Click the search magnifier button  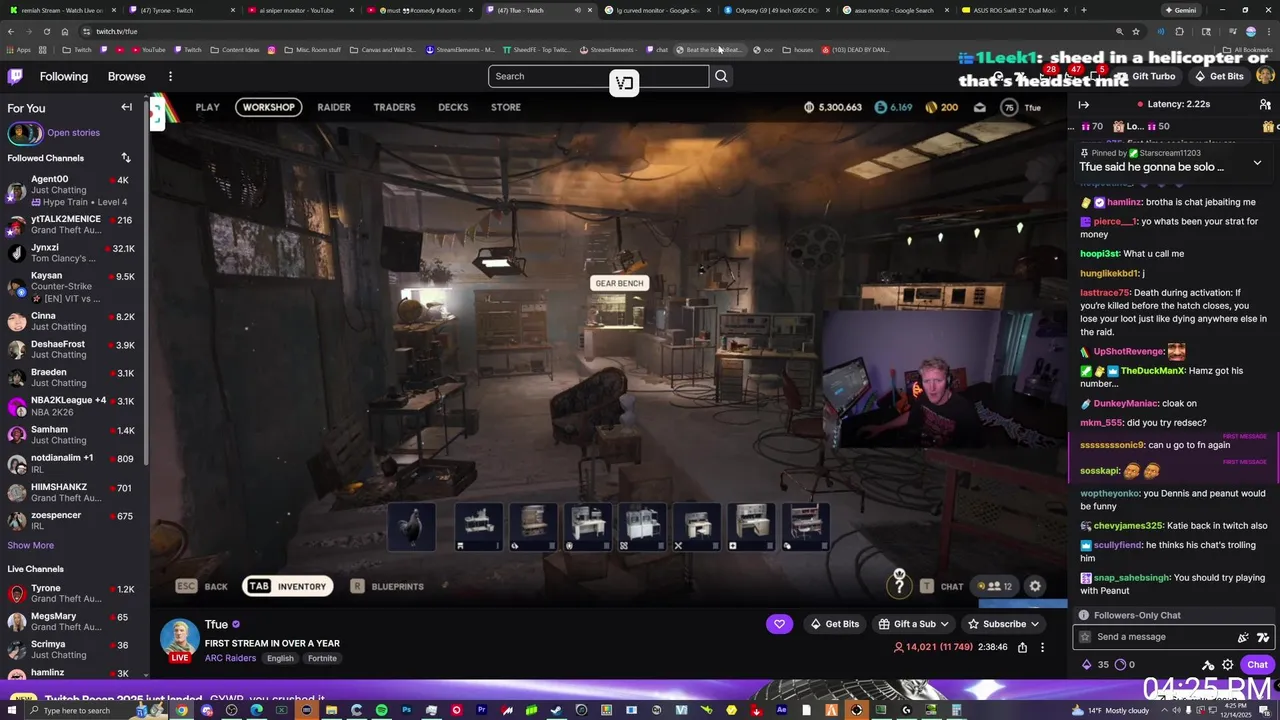721,76
